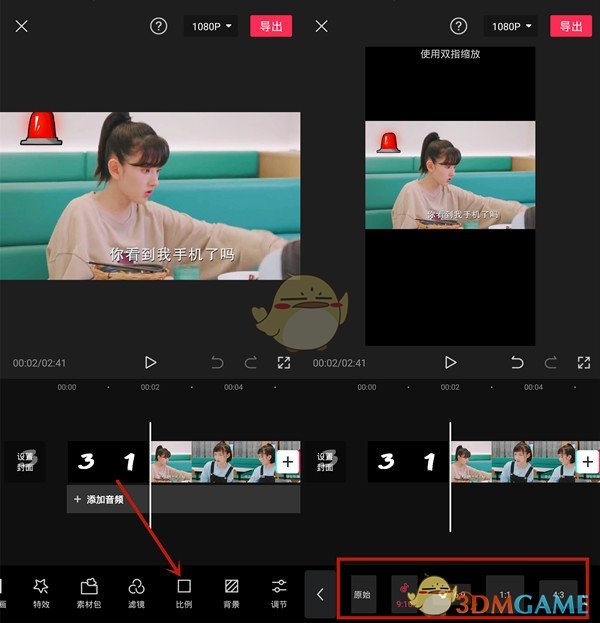Tap the red siren sticker in left preview
The image size is (600, 623).
pyautogui.click(x=41, y=128)
